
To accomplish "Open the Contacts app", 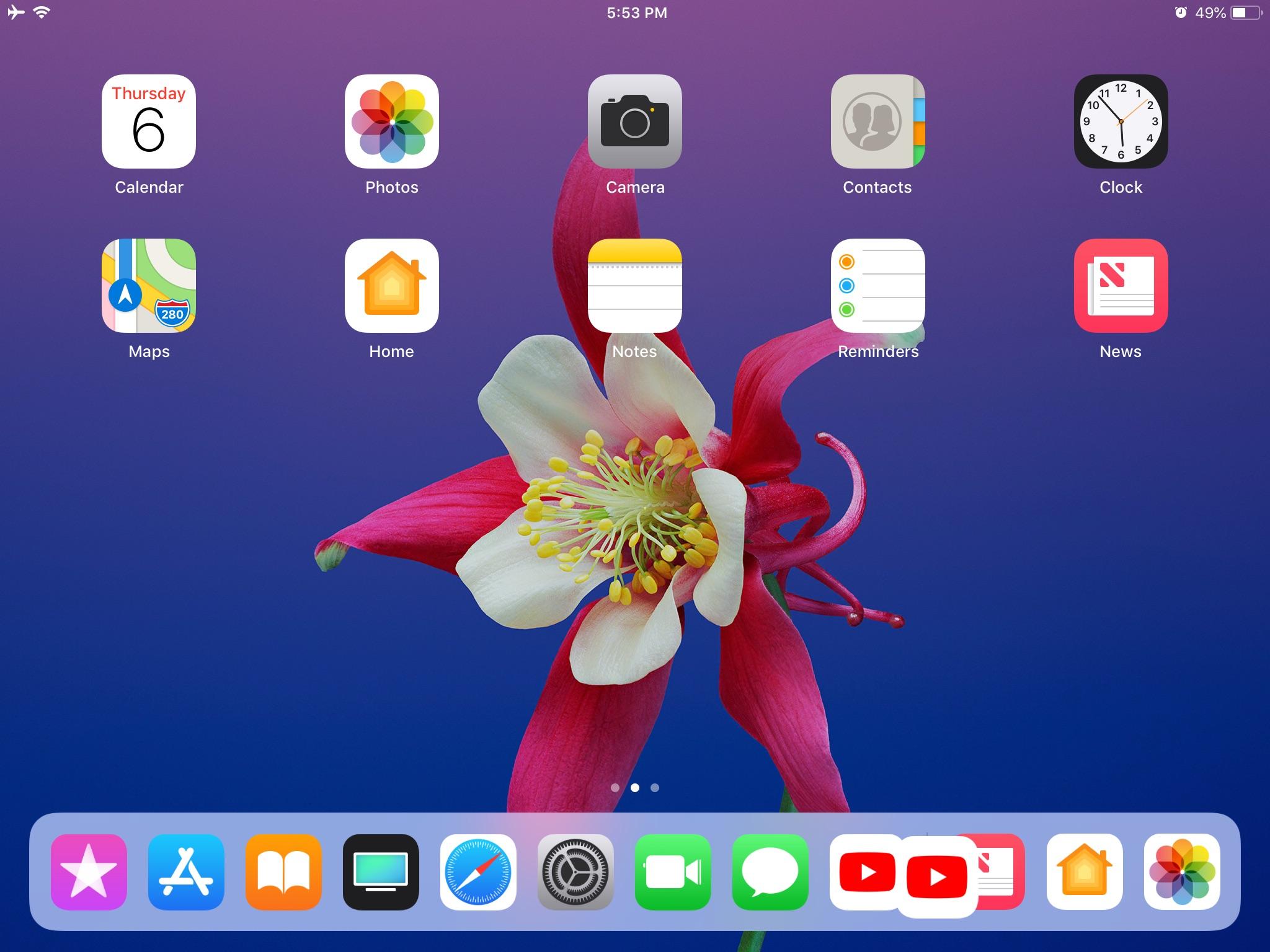I will 877,123.
